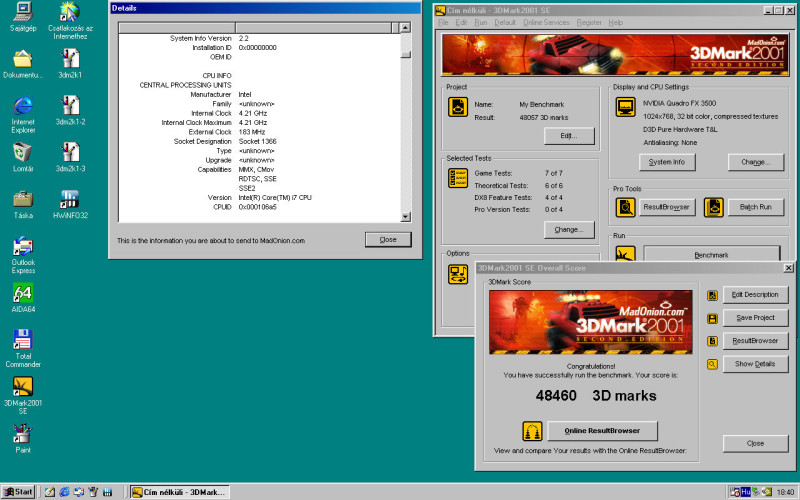
Task: Open the Run menu in 3DMark2001
Action: 481,22
